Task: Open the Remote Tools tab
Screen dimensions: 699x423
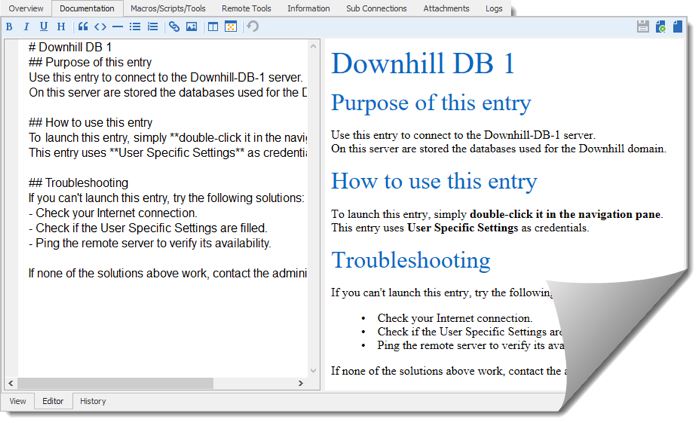Action: (x=246, y=8)
